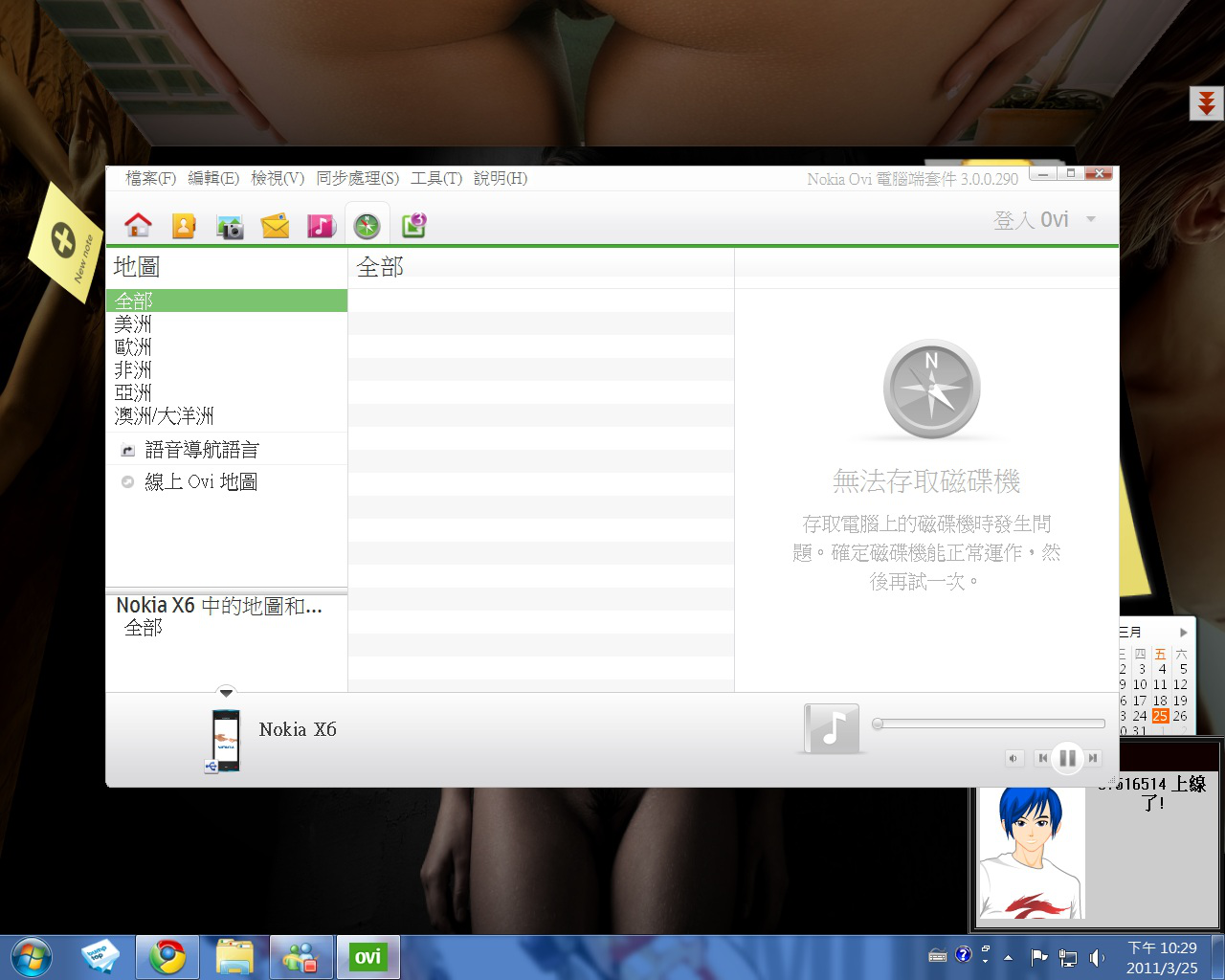This screenshot has height=980, width=1225.
Task: Expand the device selector arrow above phone
Action: pyautogui.click(x=226, y=691)
